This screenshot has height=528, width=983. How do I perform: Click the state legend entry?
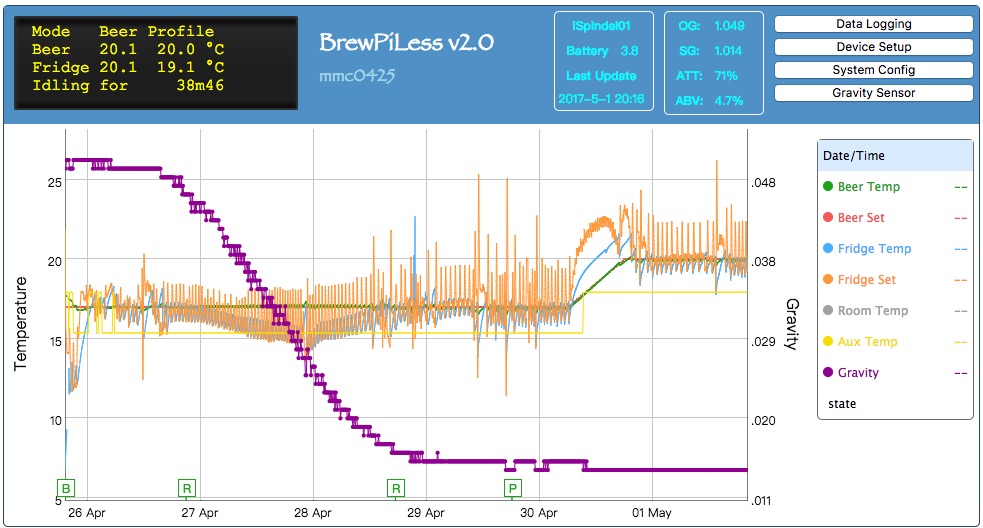pyautogui.click(x=842, y=404)
